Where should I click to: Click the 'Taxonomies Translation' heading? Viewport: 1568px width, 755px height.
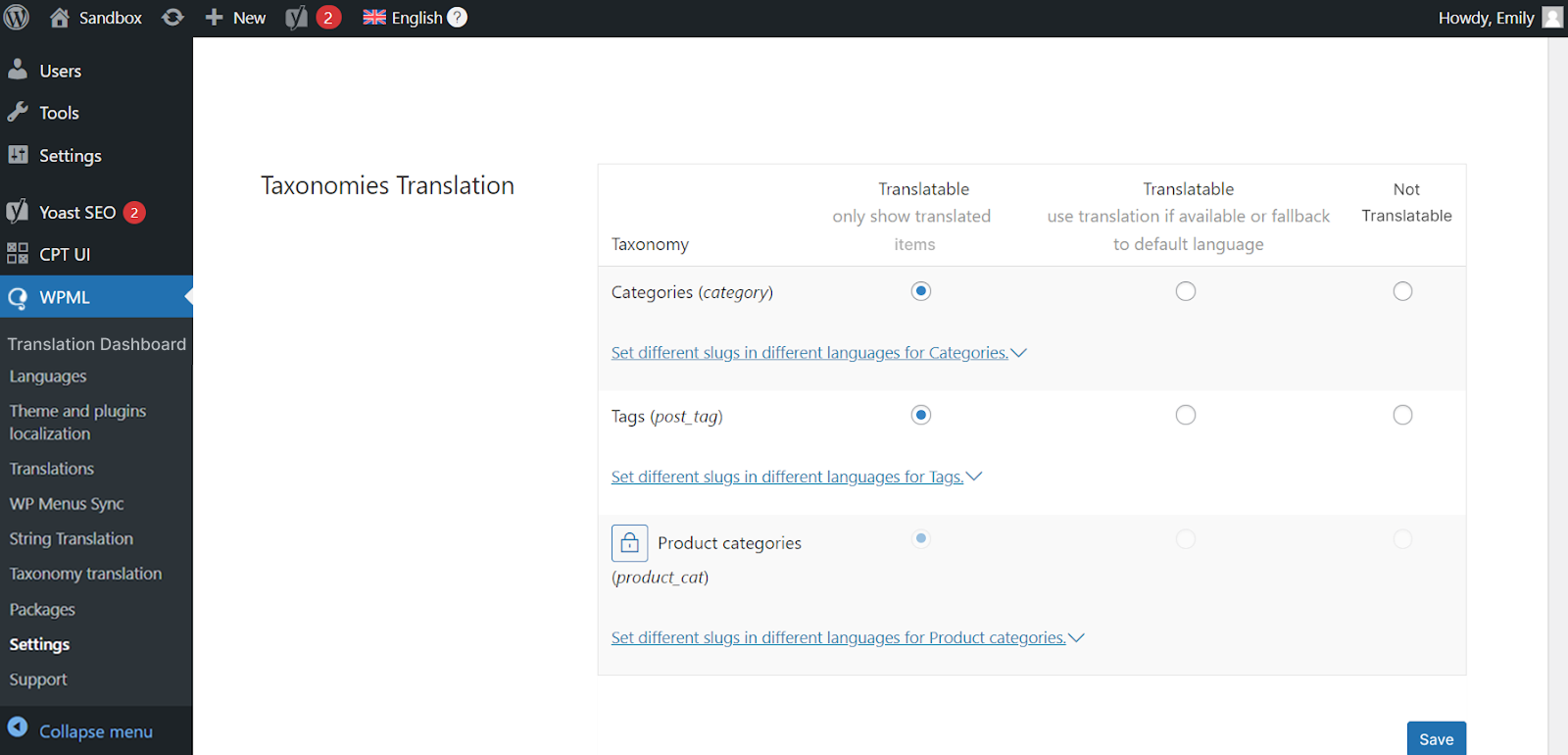[387, 185]
